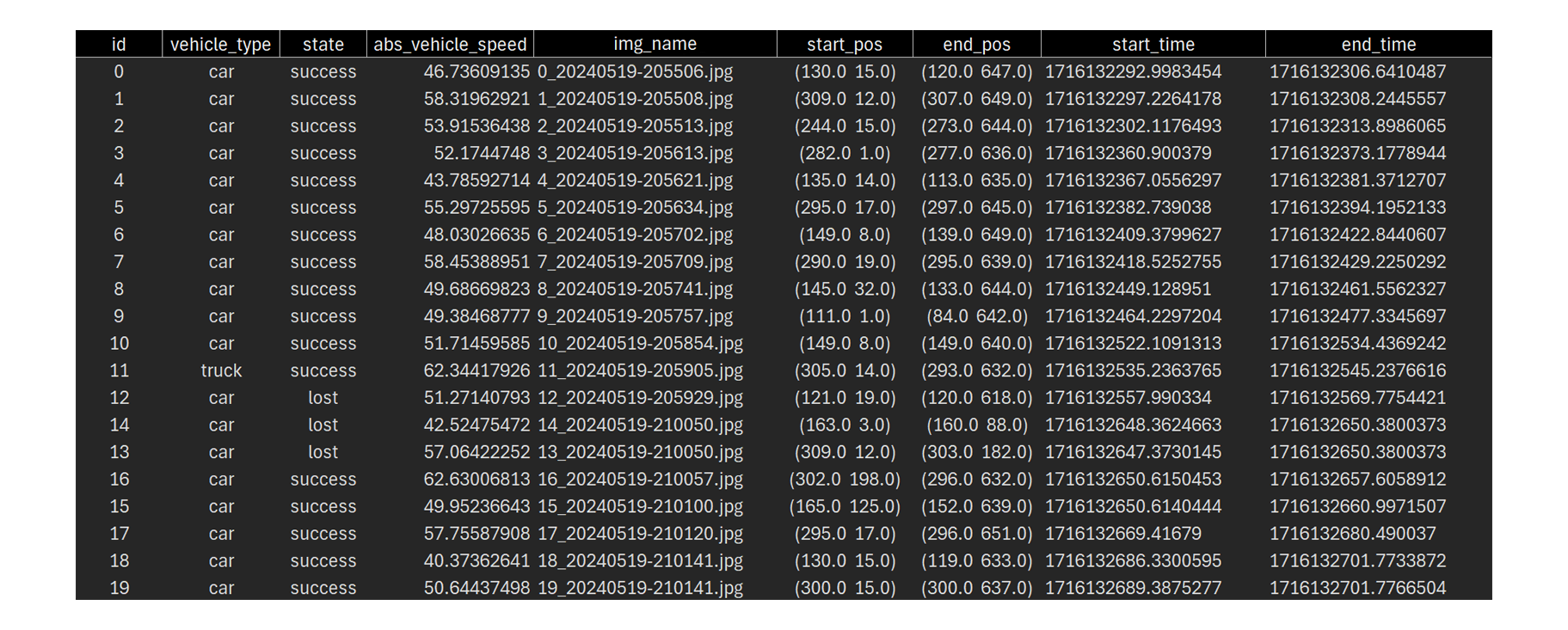Click end_pos cell (303.0 182.0)
The image size is (1568, 630).
(977, 452)
